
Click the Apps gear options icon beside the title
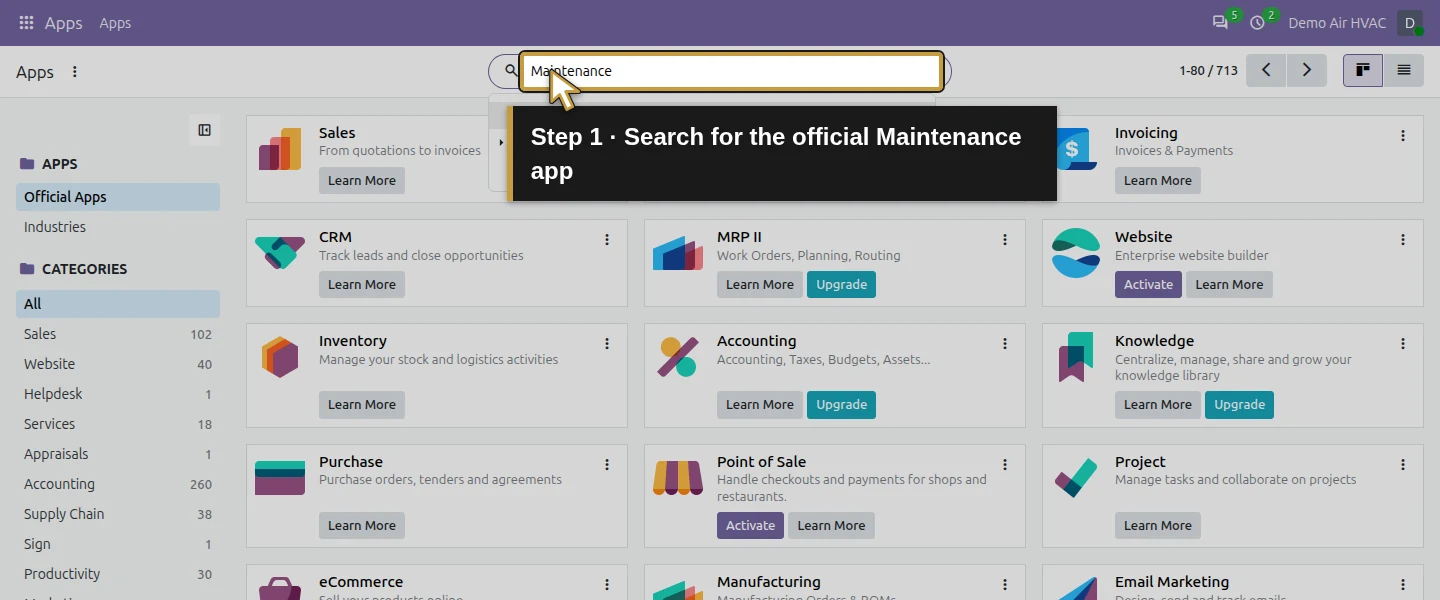(75, 72)
